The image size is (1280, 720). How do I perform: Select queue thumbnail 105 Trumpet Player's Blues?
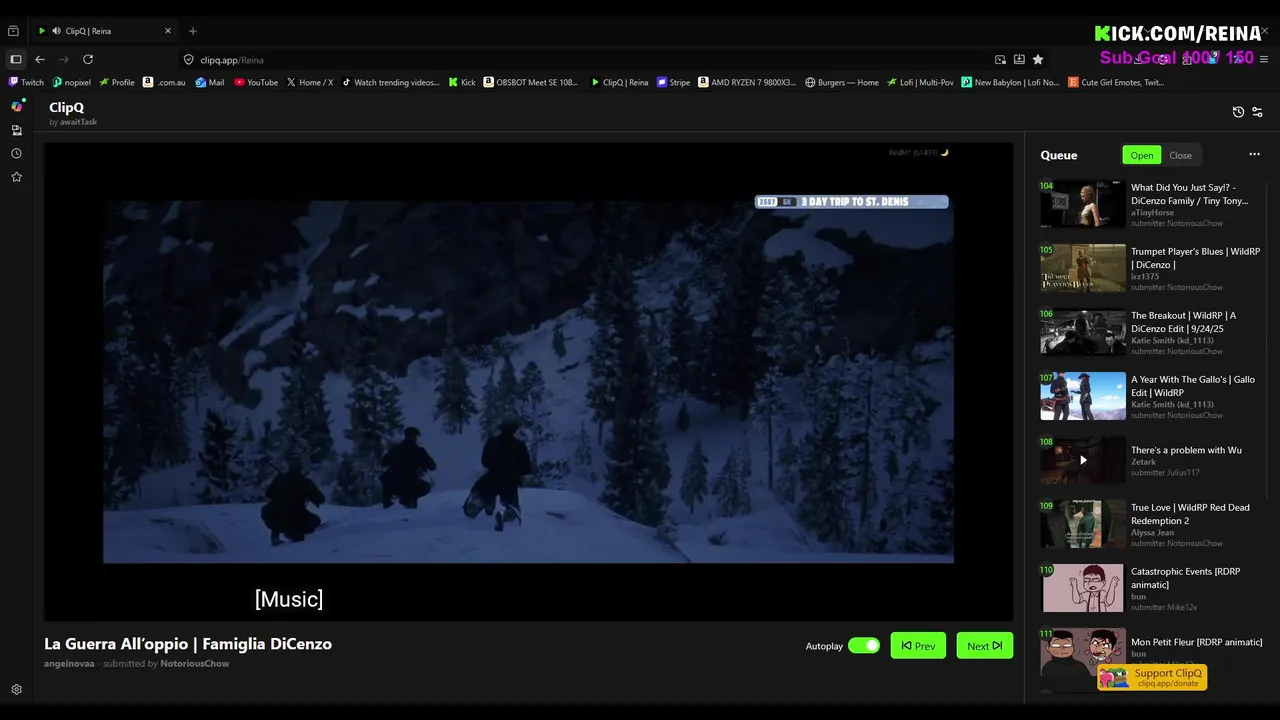[1082, 268]
